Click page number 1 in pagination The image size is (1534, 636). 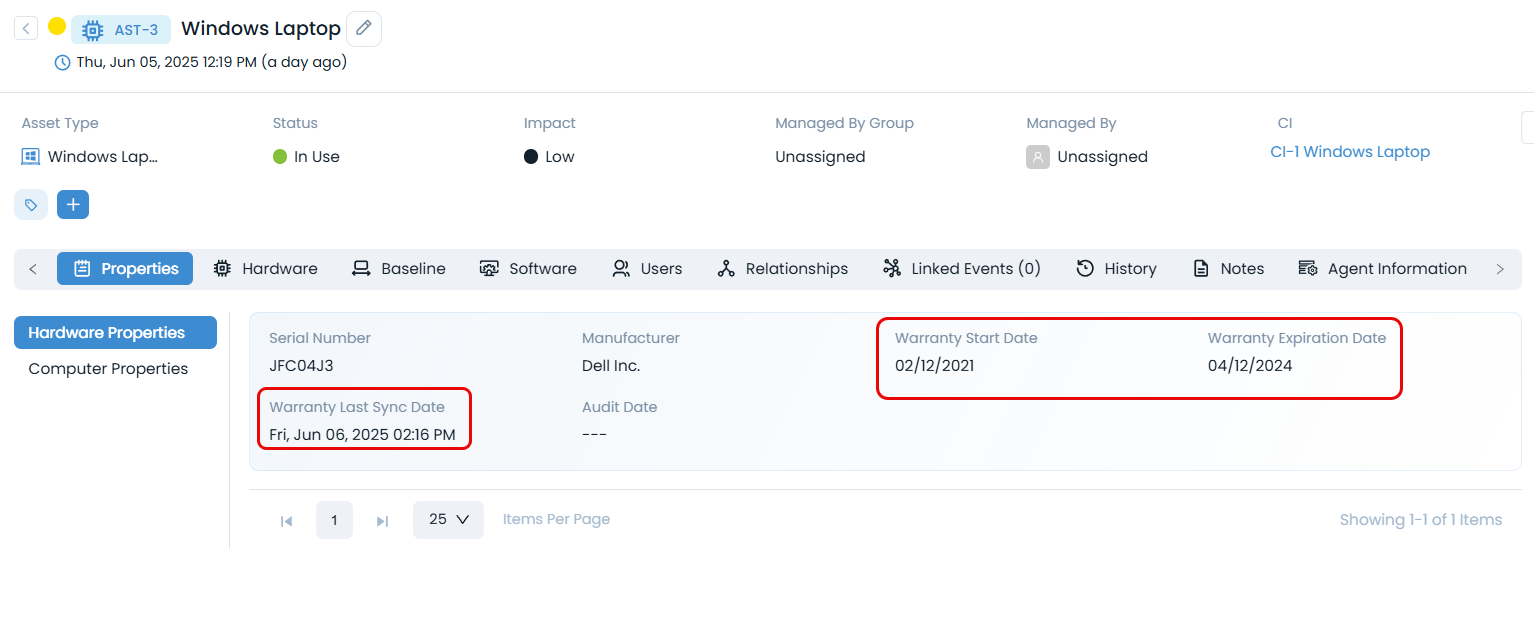click(334, 520)
